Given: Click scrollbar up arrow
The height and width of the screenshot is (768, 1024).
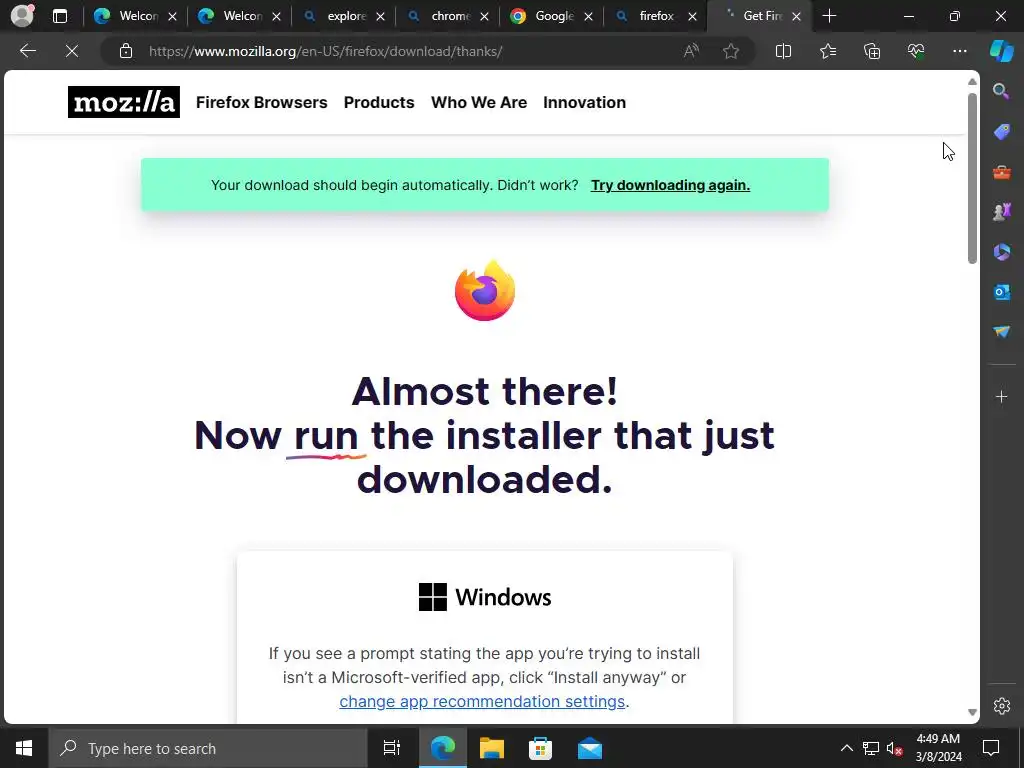Looking at the screenshot, I should [x=972, y=82].
